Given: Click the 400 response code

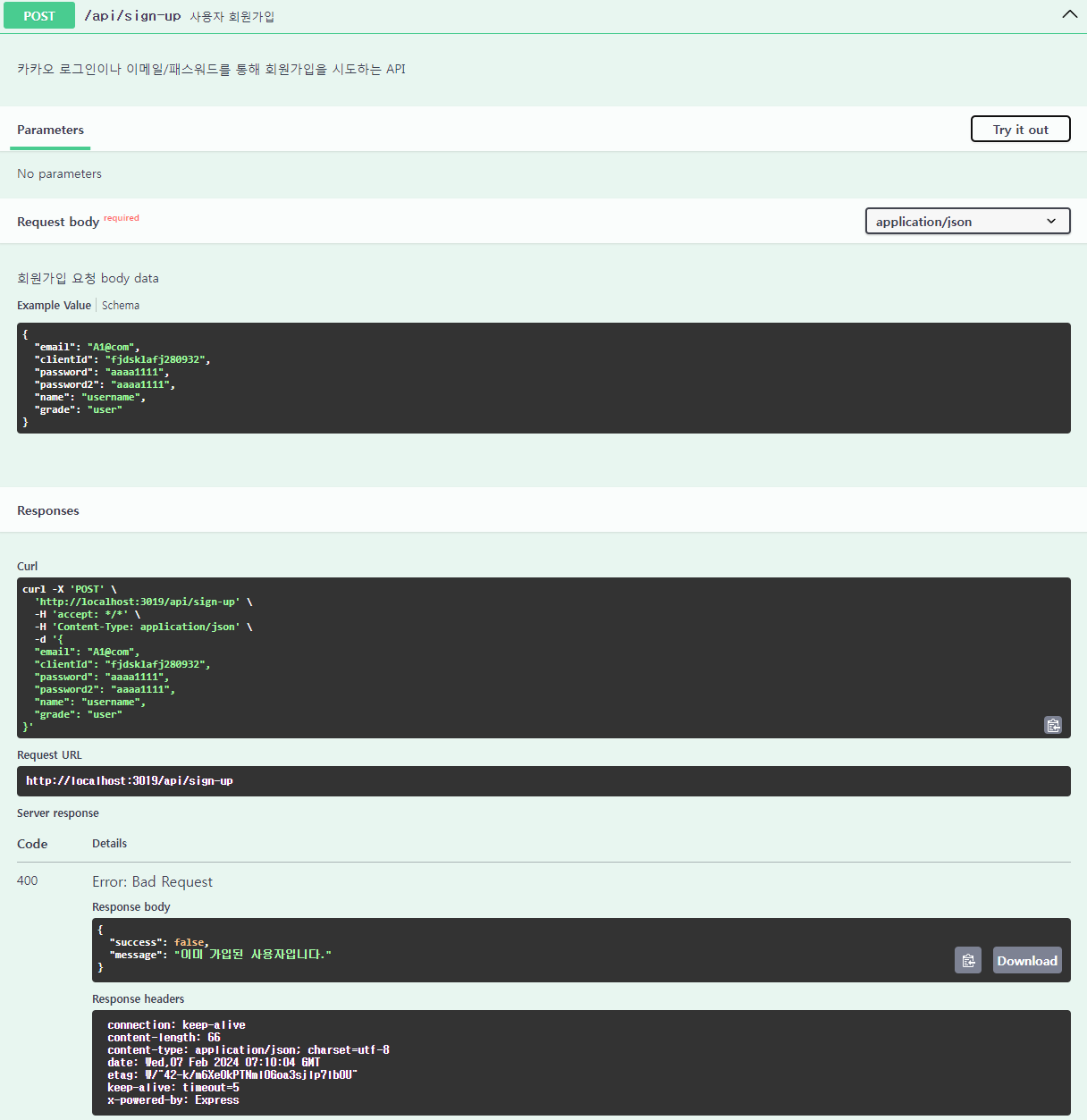Looking at the screenshot, I should [x=28, y=880].
